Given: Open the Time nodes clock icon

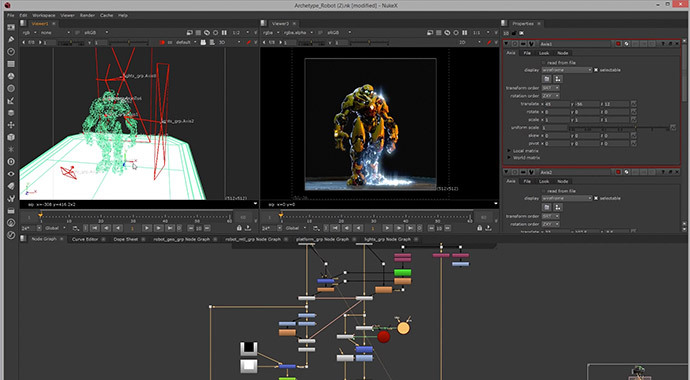Looking at the screenshot, I should pos(11,52).
